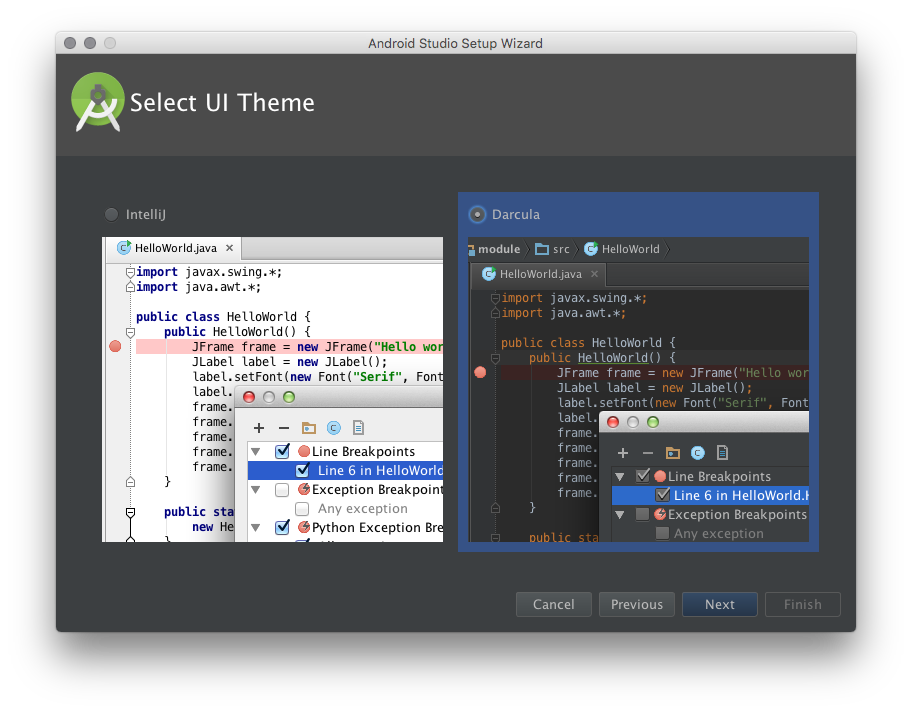The image size is (912, 712).
Task: Click the red close dot of Darcula preview dialog
Action: point(613,422)
